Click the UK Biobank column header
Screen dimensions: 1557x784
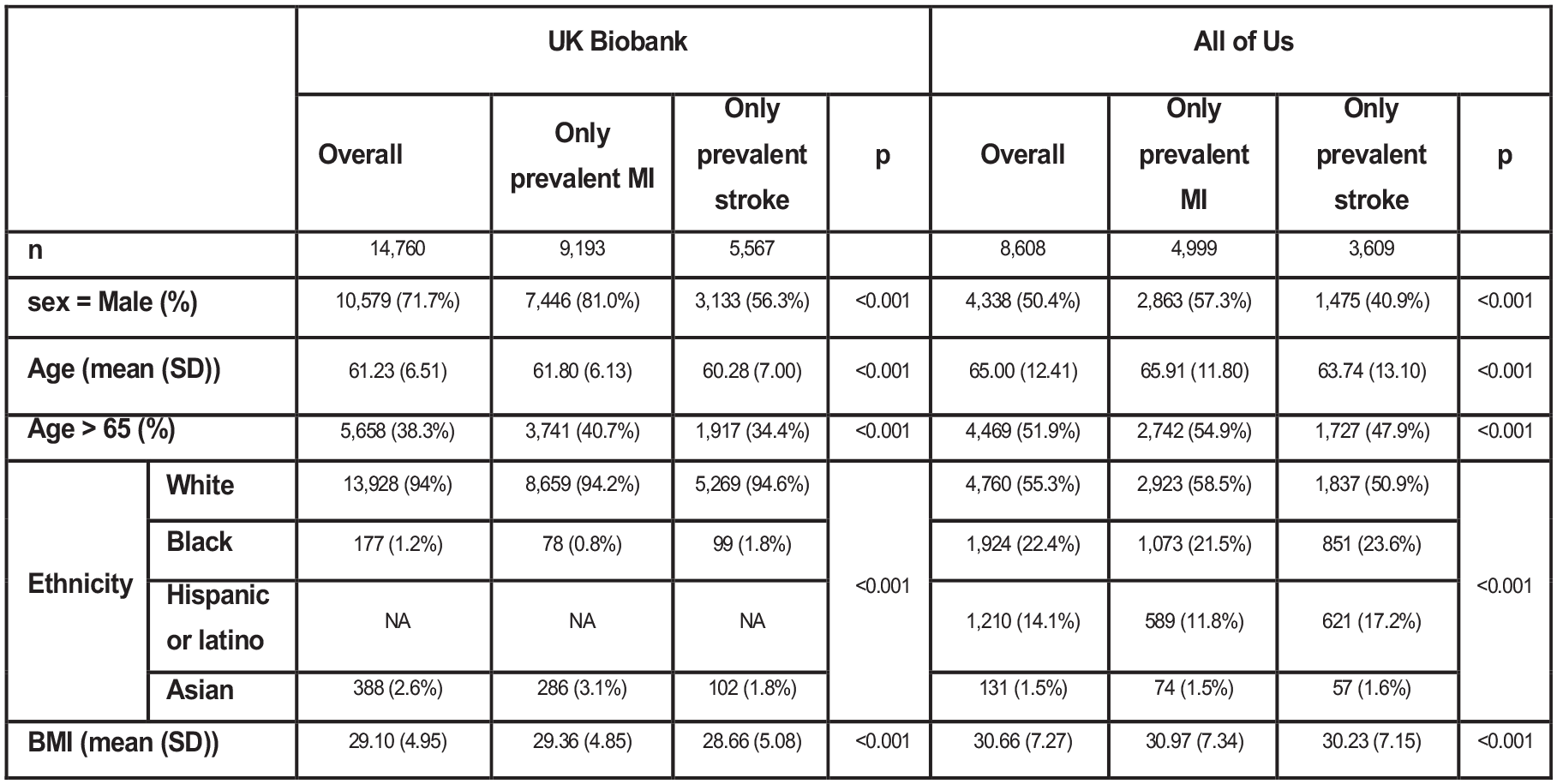[x=617, y=42]
